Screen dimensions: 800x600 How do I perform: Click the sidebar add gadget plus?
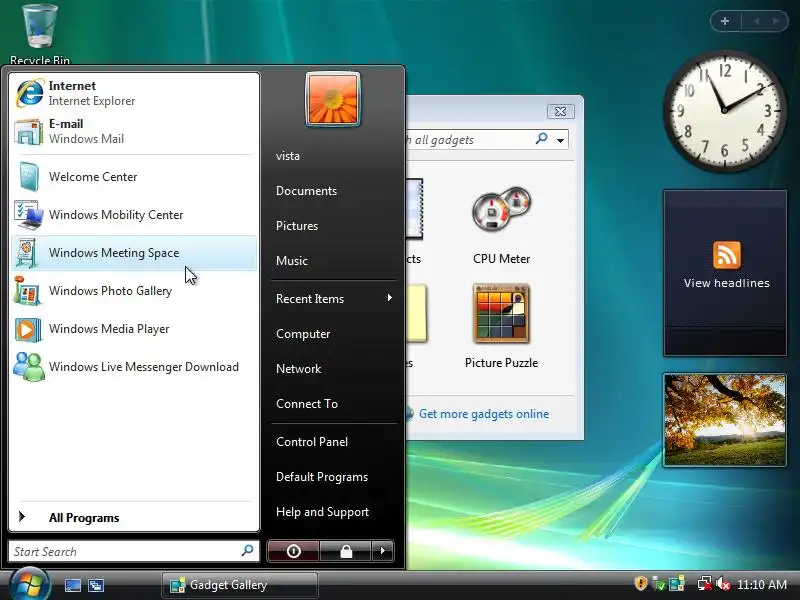click(x=724, y=21)
